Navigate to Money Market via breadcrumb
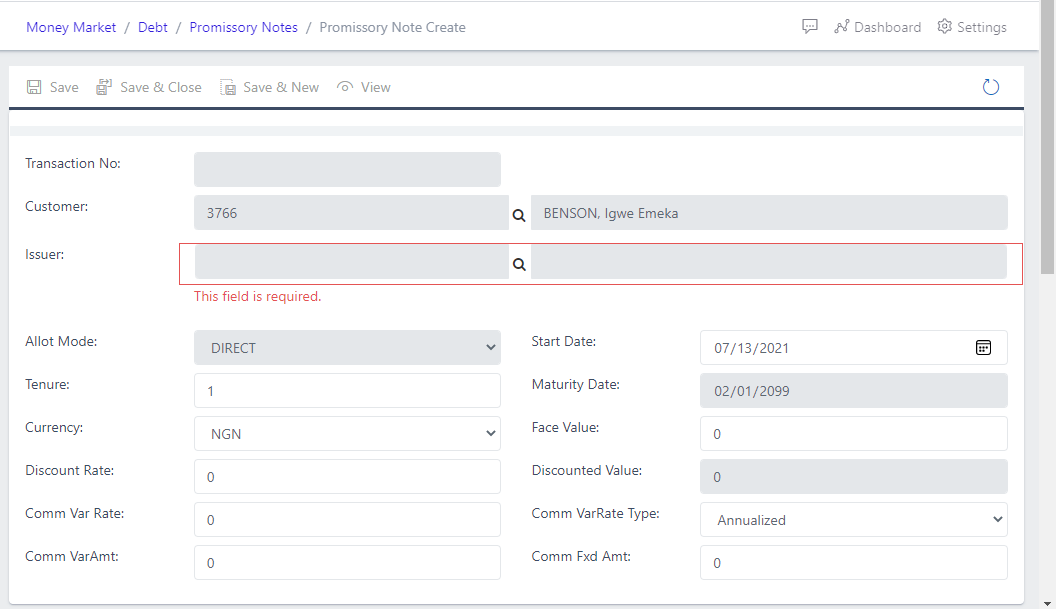Viewport: 1056px width, 609px height. (70, 27)
